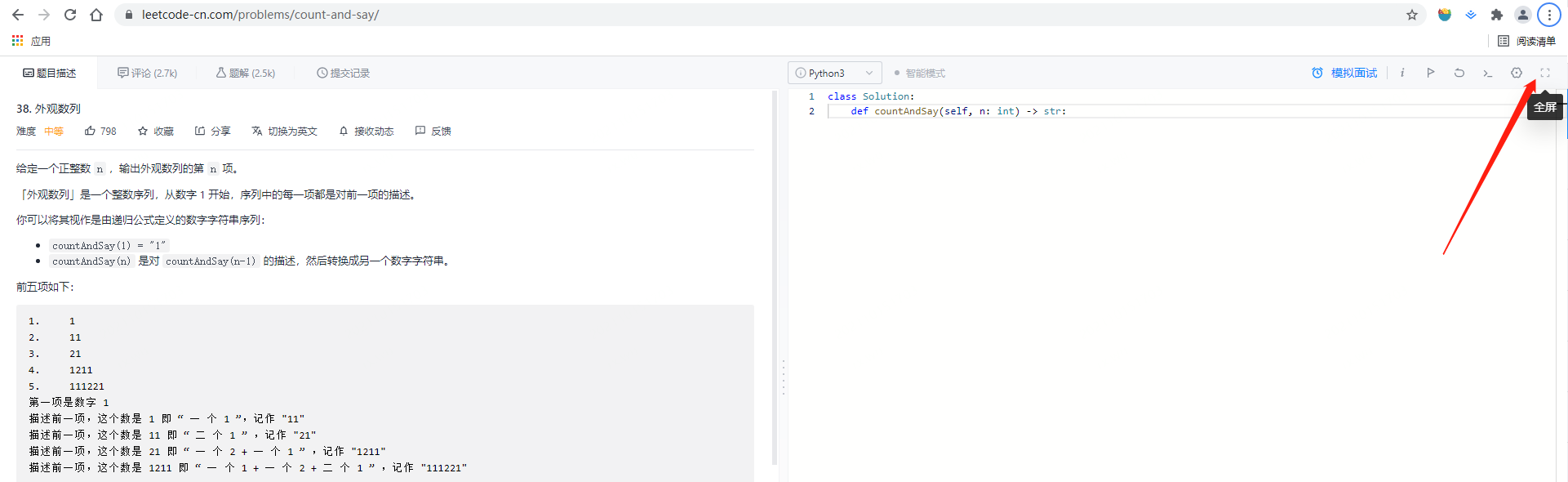This screenshot has height=482, width=1568.
Task: Open the Chrome profile avatar
Action: click(1523, 15)
